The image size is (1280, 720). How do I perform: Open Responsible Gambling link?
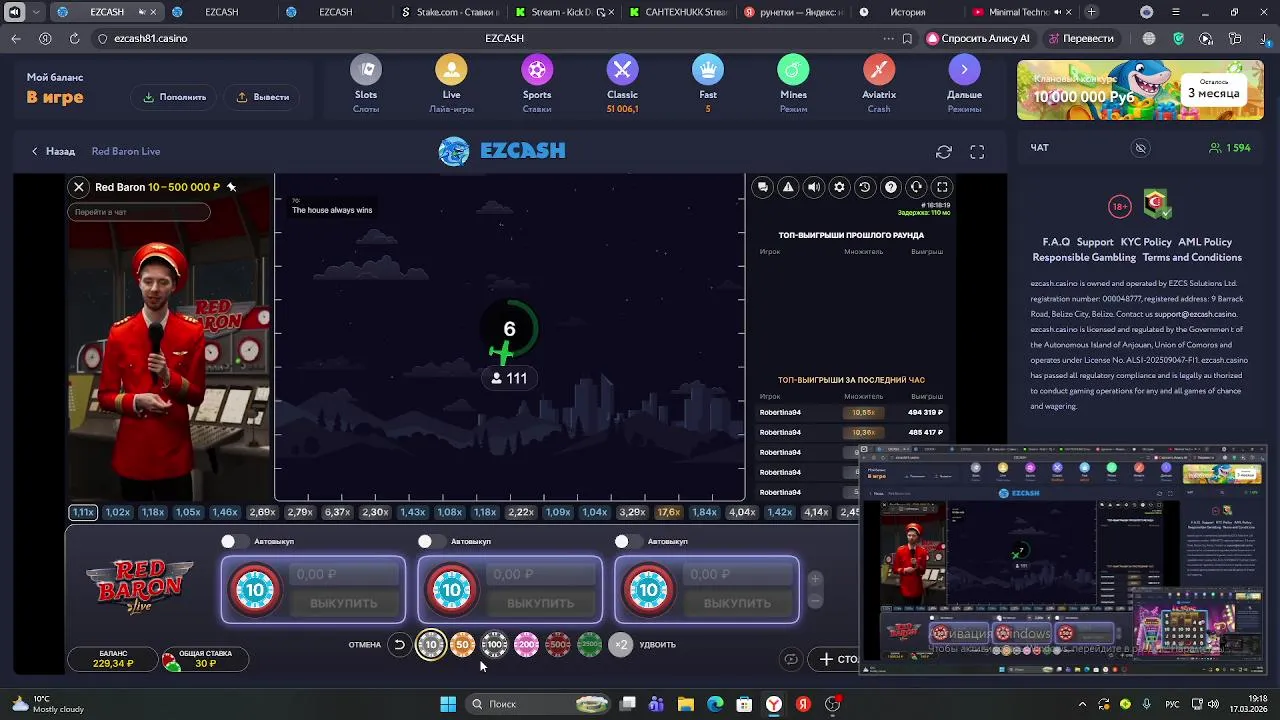point(1085,257)
